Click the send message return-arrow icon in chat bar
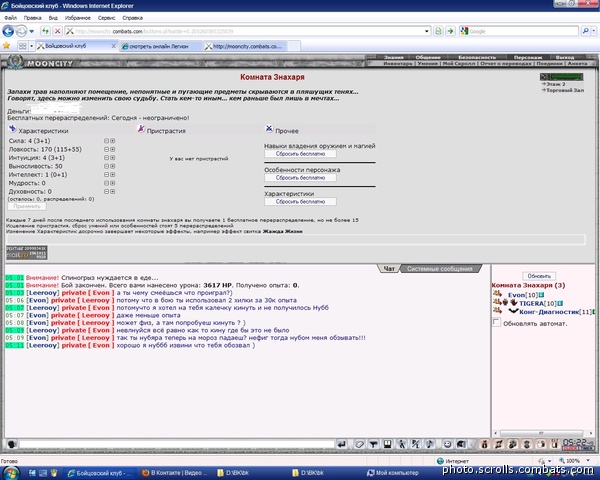Viewport: 600px width, 480px height. (x=341, y=444)
